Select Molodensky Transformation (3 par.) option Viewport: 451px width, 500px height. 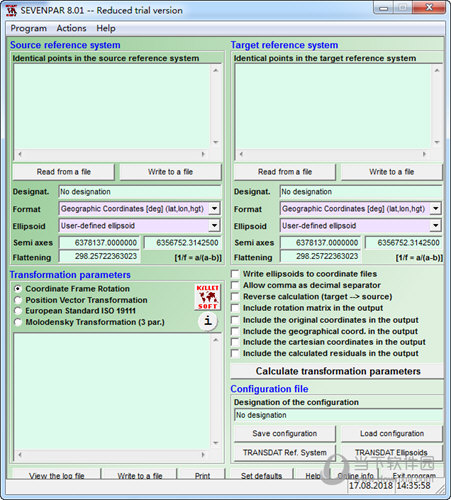(18, 322)
